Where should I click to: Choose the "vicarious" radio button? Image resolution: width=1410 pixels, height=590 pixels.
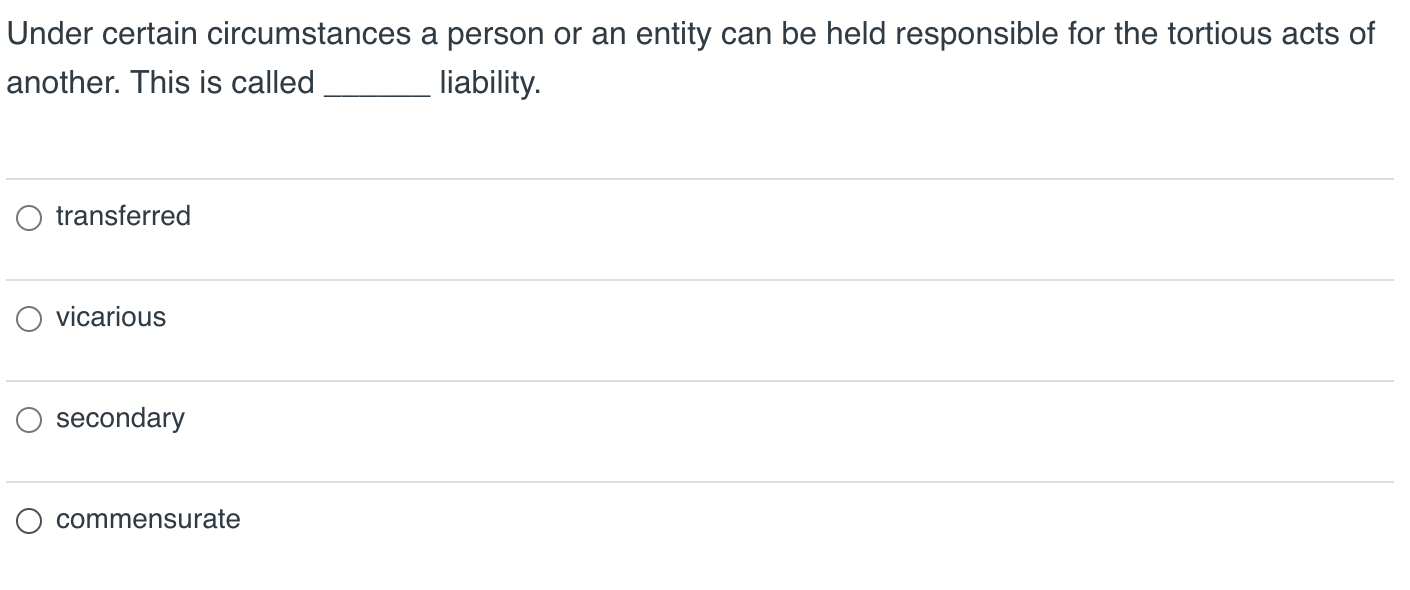click(29, 318)
